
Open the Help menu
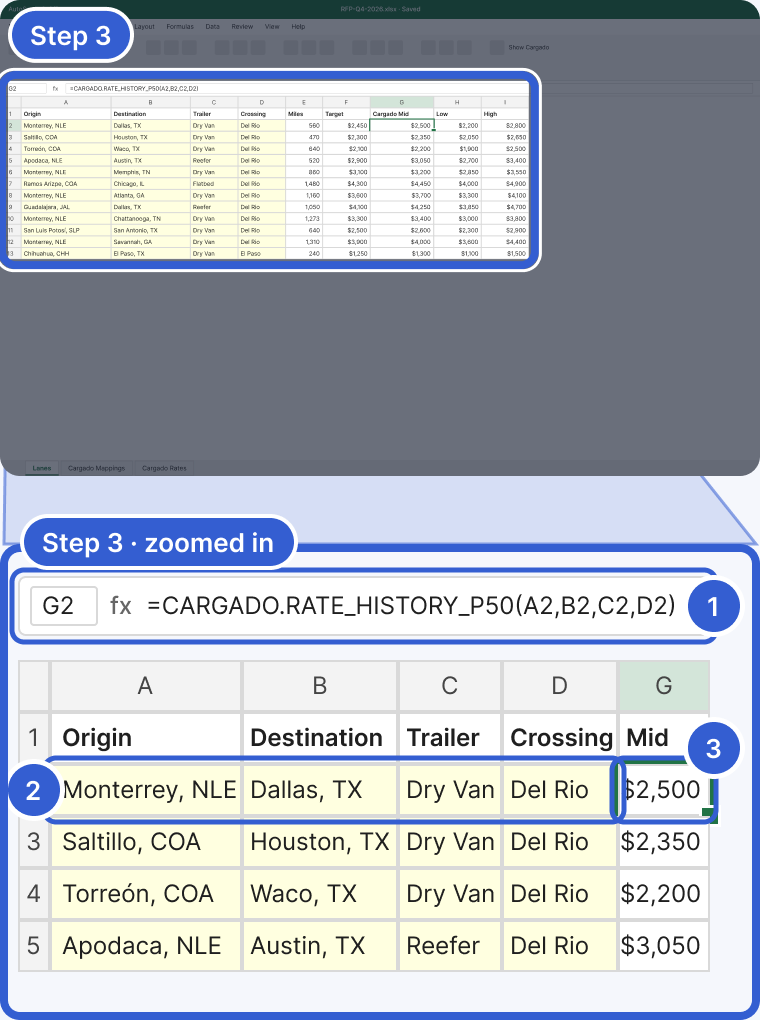click(x=298, y=27)
